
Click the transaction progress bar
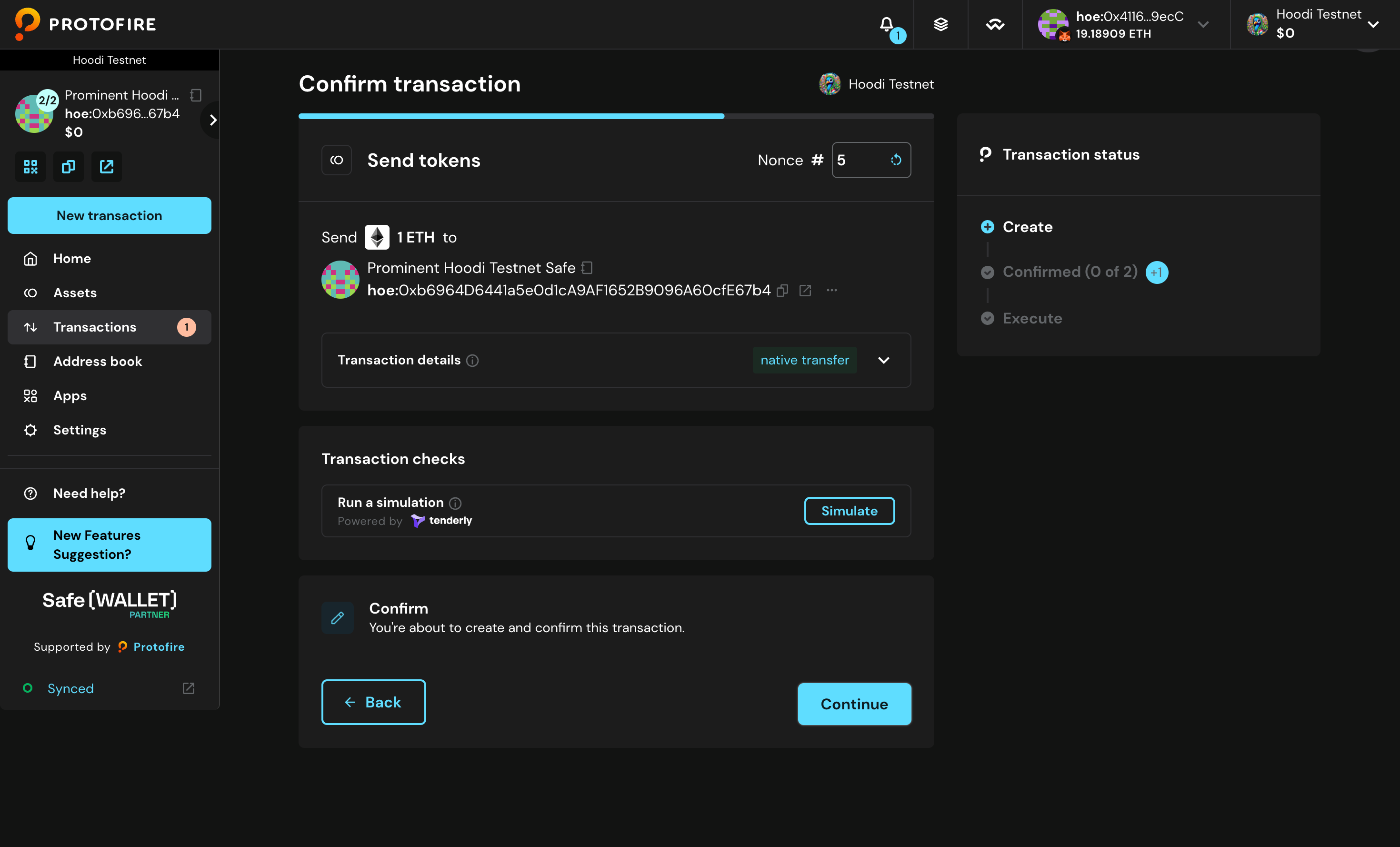tap(616, 116)
